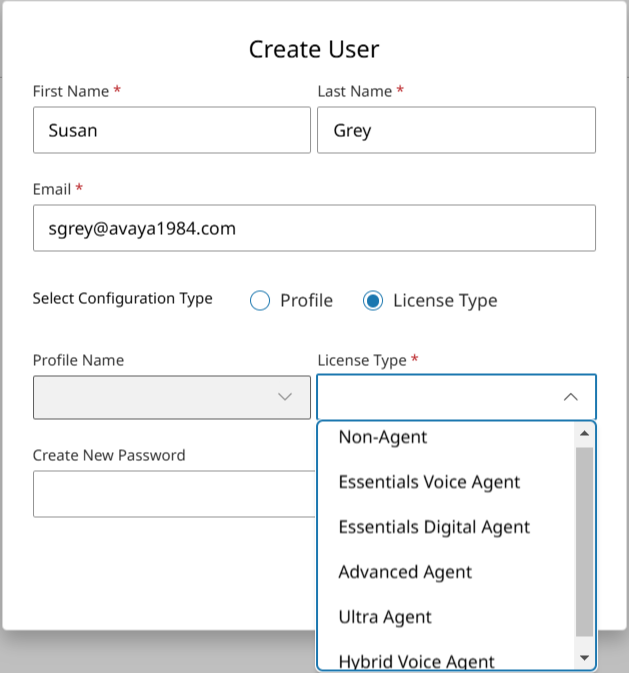Click the scrollbar up arrow in license list
The image size is (629, 673).
[x=584, y=434]
